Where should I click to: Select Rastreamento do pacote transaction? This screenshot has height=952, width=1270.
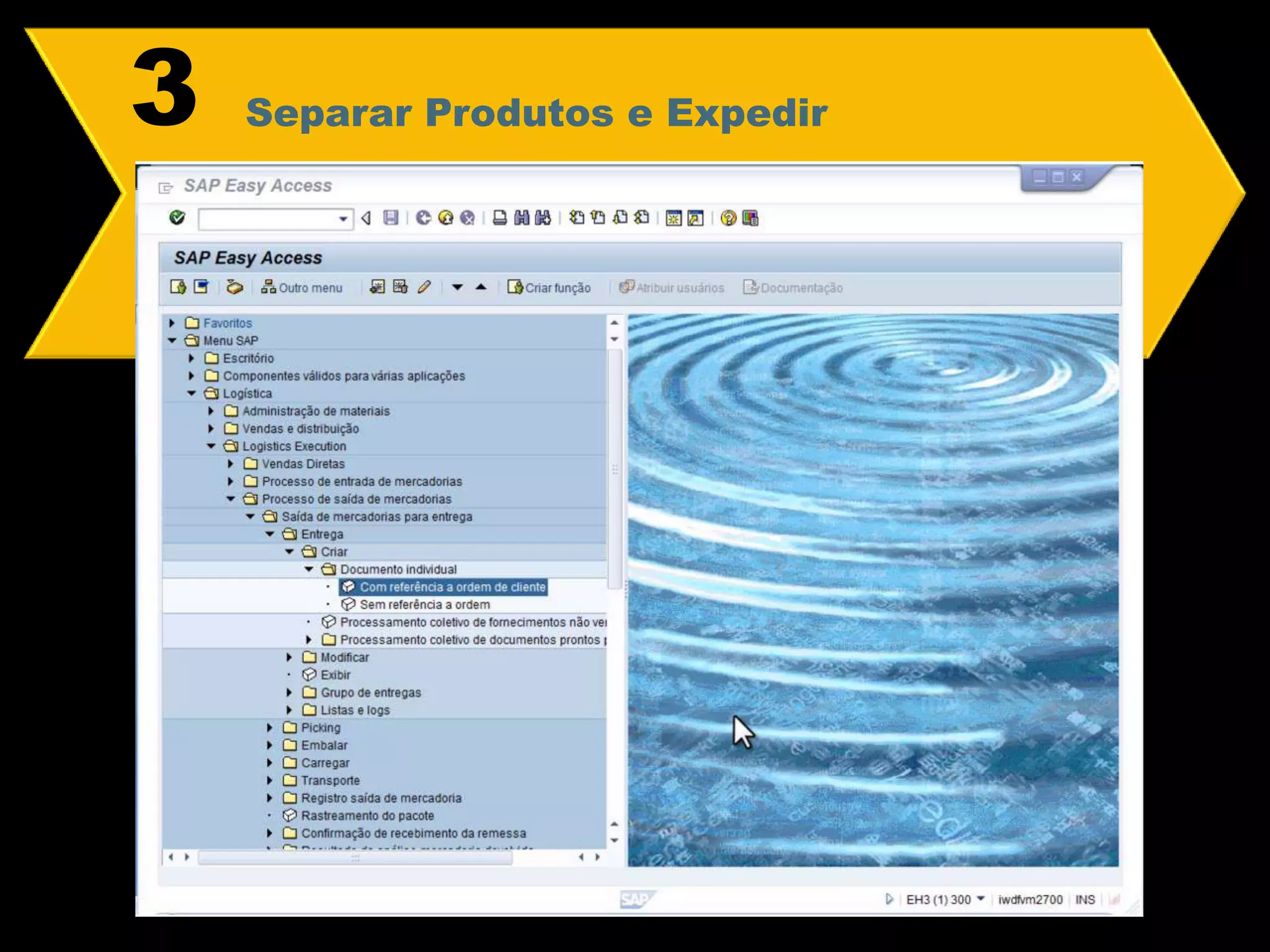coord(358,816)
